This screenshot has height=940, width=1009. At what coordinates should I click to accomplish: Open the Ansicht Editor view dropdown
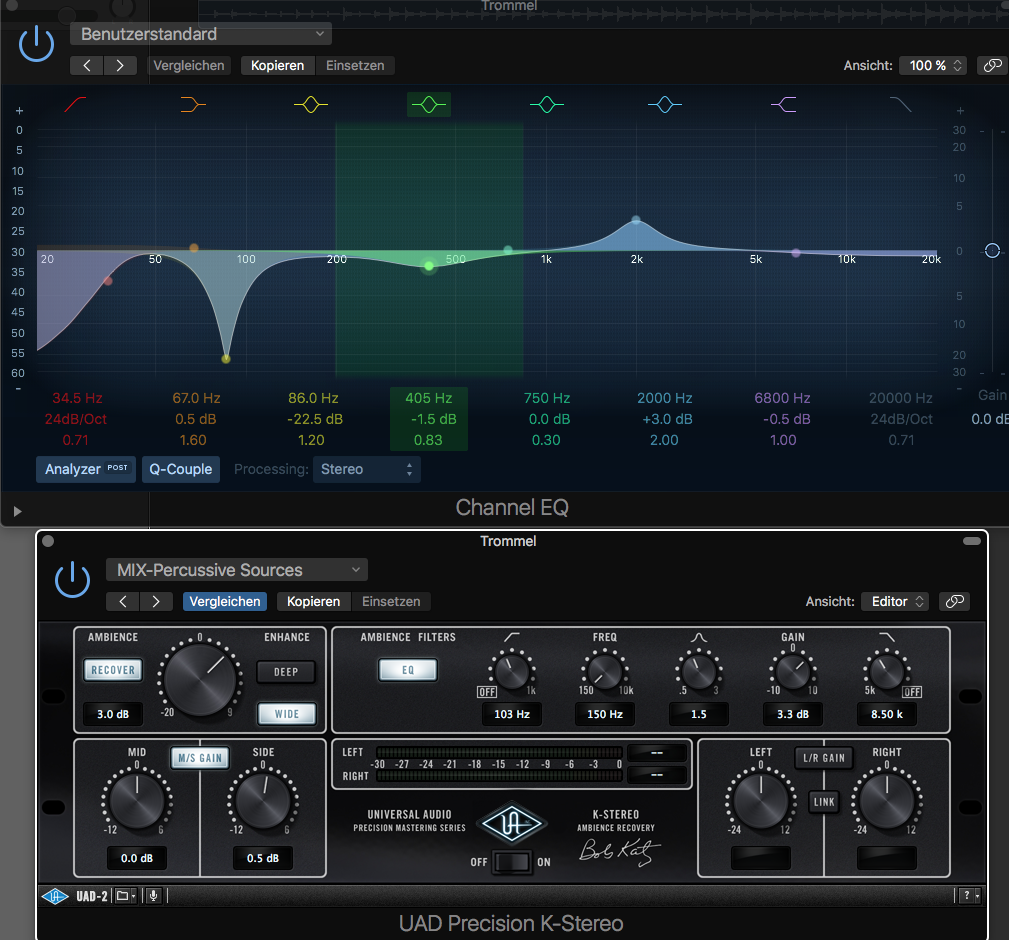pos(894,601)
